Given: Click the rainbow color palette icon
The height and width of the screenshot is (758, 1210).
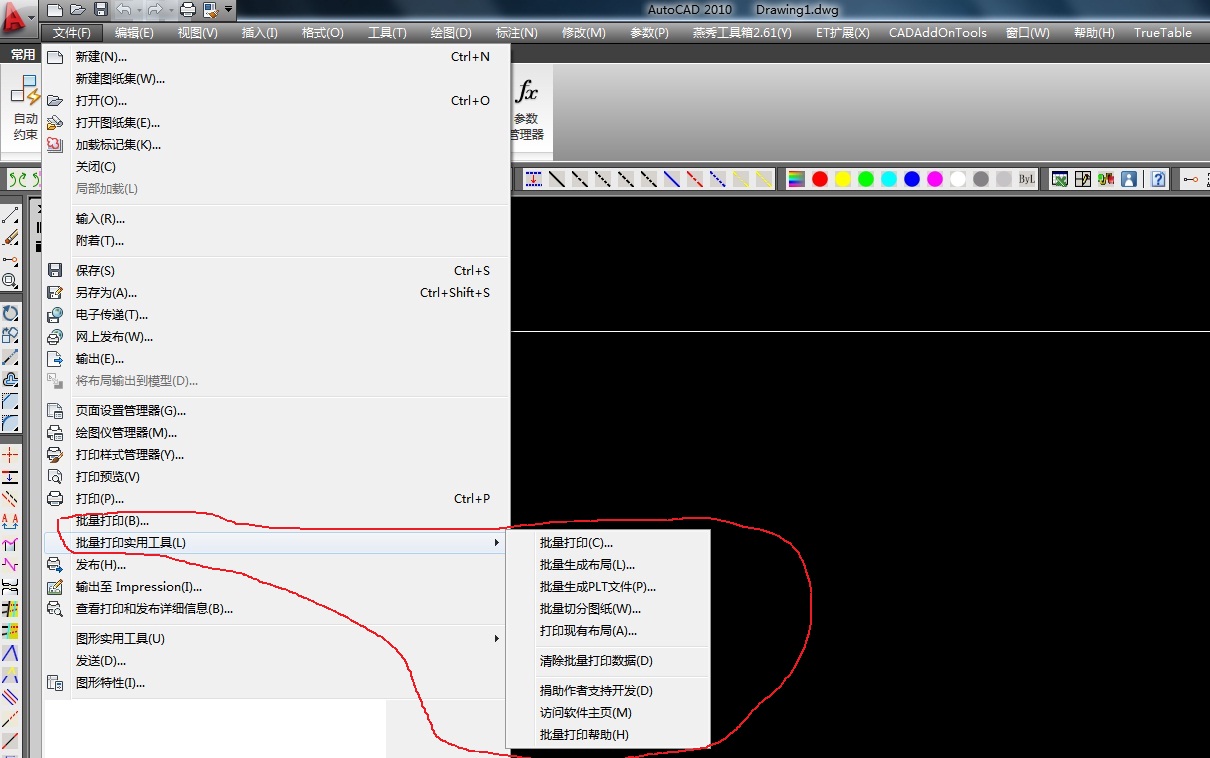Looking at the screenshot, I should click(x=796, y=179).
